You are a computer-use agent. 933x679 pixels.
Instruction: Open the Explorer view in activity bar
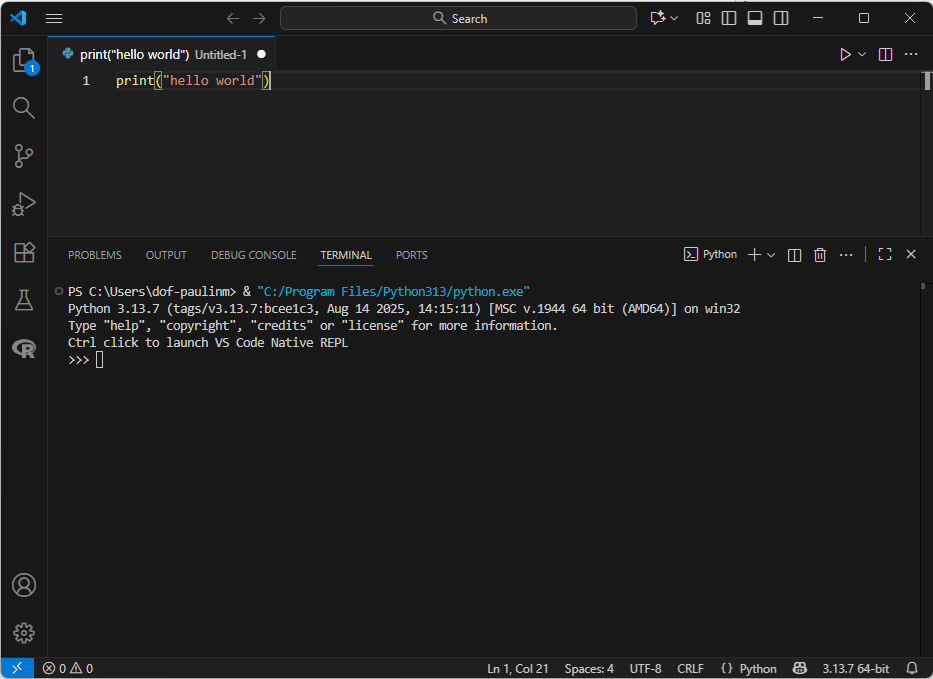pos(24,61)
